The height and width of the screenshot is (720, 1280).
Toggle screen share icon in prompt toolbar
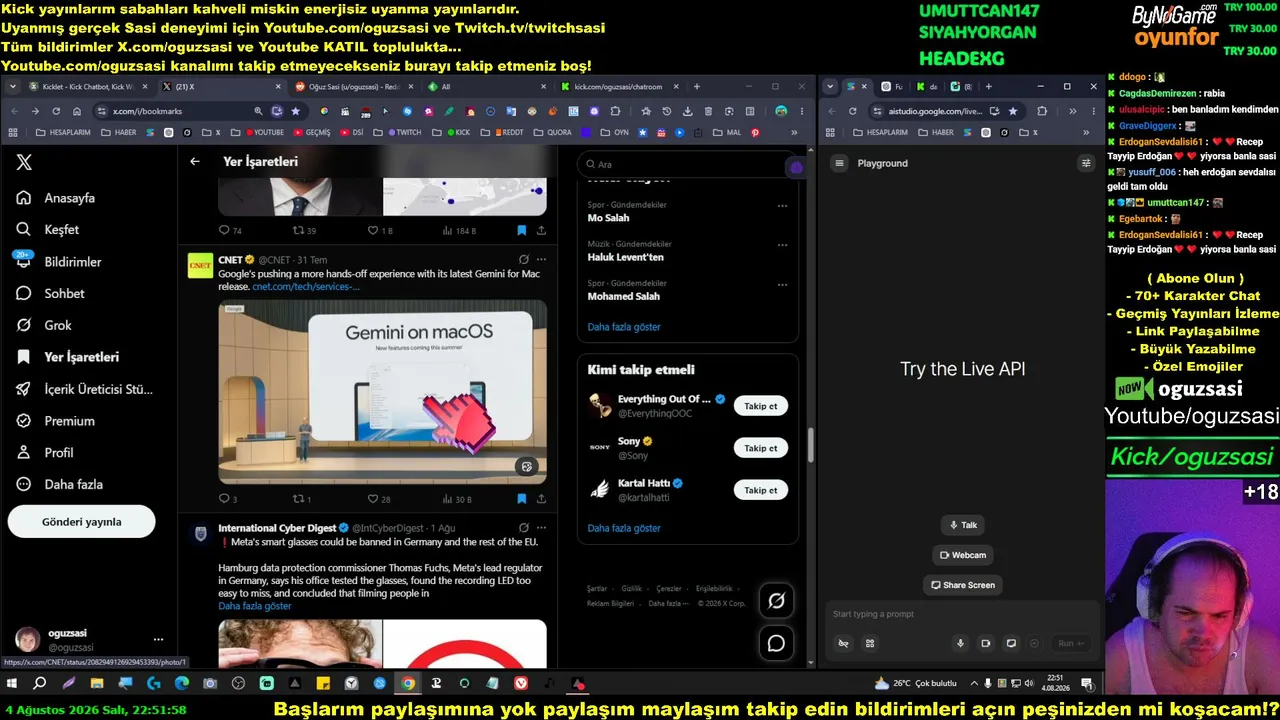pos(1011,643)
